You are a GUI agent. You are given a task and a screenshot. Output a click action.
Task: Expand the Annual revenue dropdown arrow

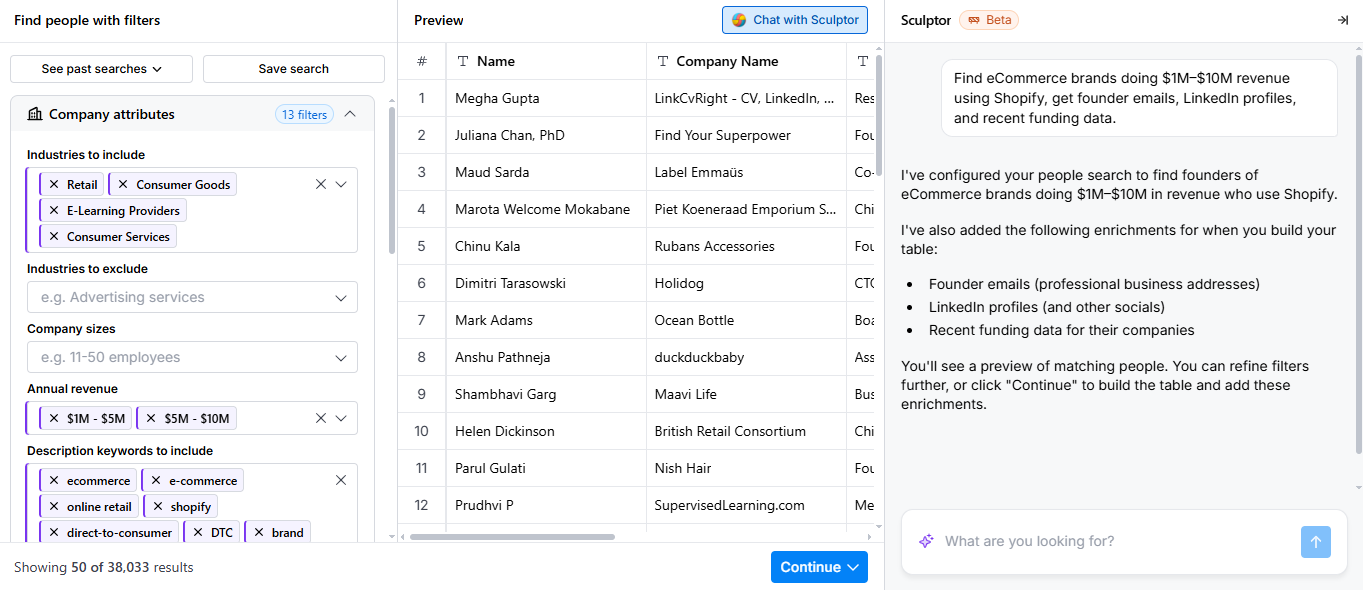tap(341, 419)
